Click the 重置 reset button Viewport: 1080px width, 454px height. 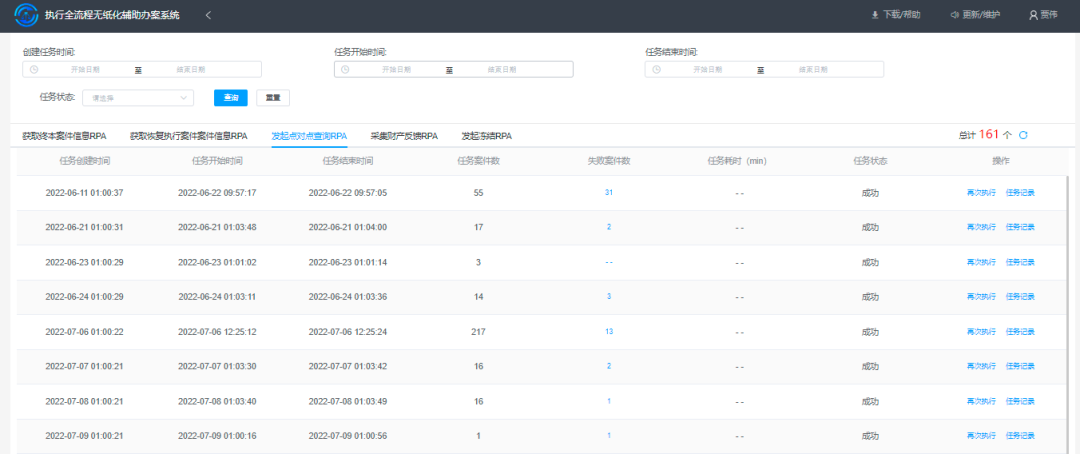273,98
